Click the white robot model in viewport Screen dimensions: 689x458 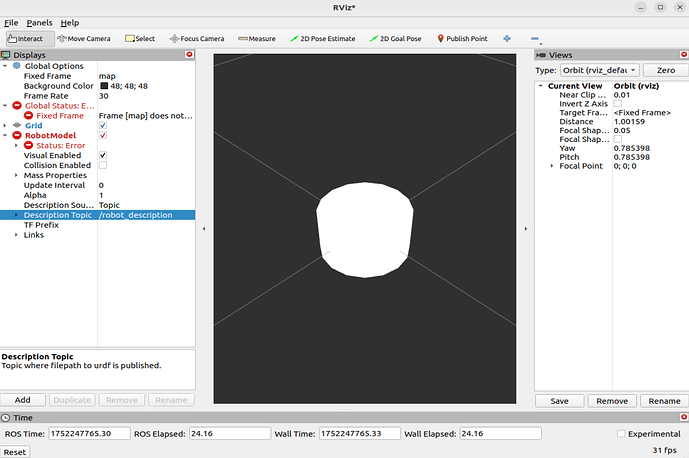[x=365, y=230]
